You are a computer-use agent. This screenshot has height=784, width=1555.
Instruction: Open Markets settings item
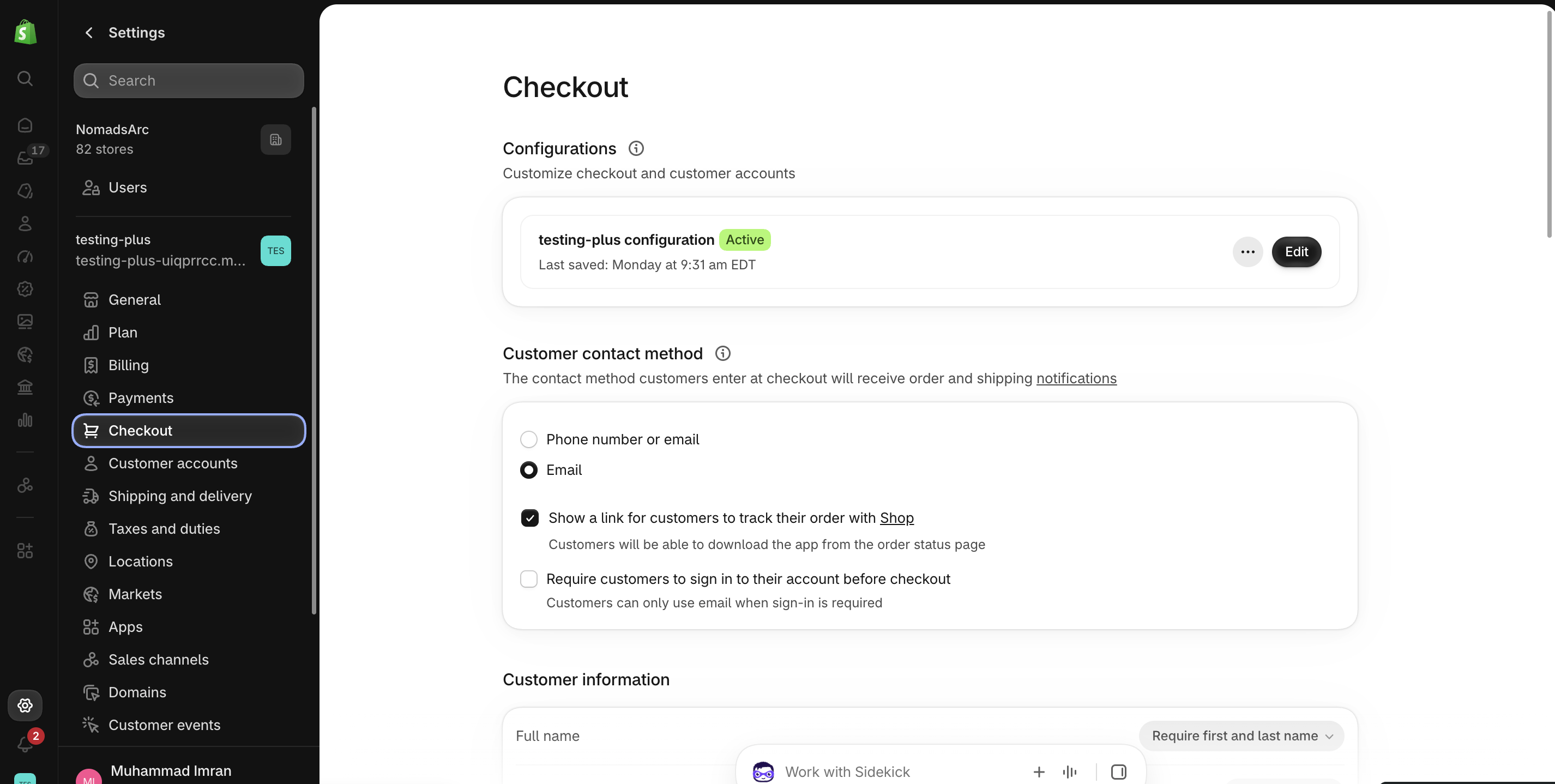[188, 594]
